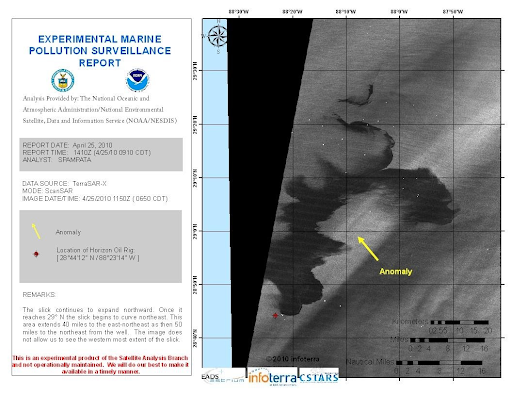The height and width of the screenshot is (396, 512).
Task: Click the 'DATA SOURCE: TerraSAR-X' line
Action: click(x=64, y=183)
